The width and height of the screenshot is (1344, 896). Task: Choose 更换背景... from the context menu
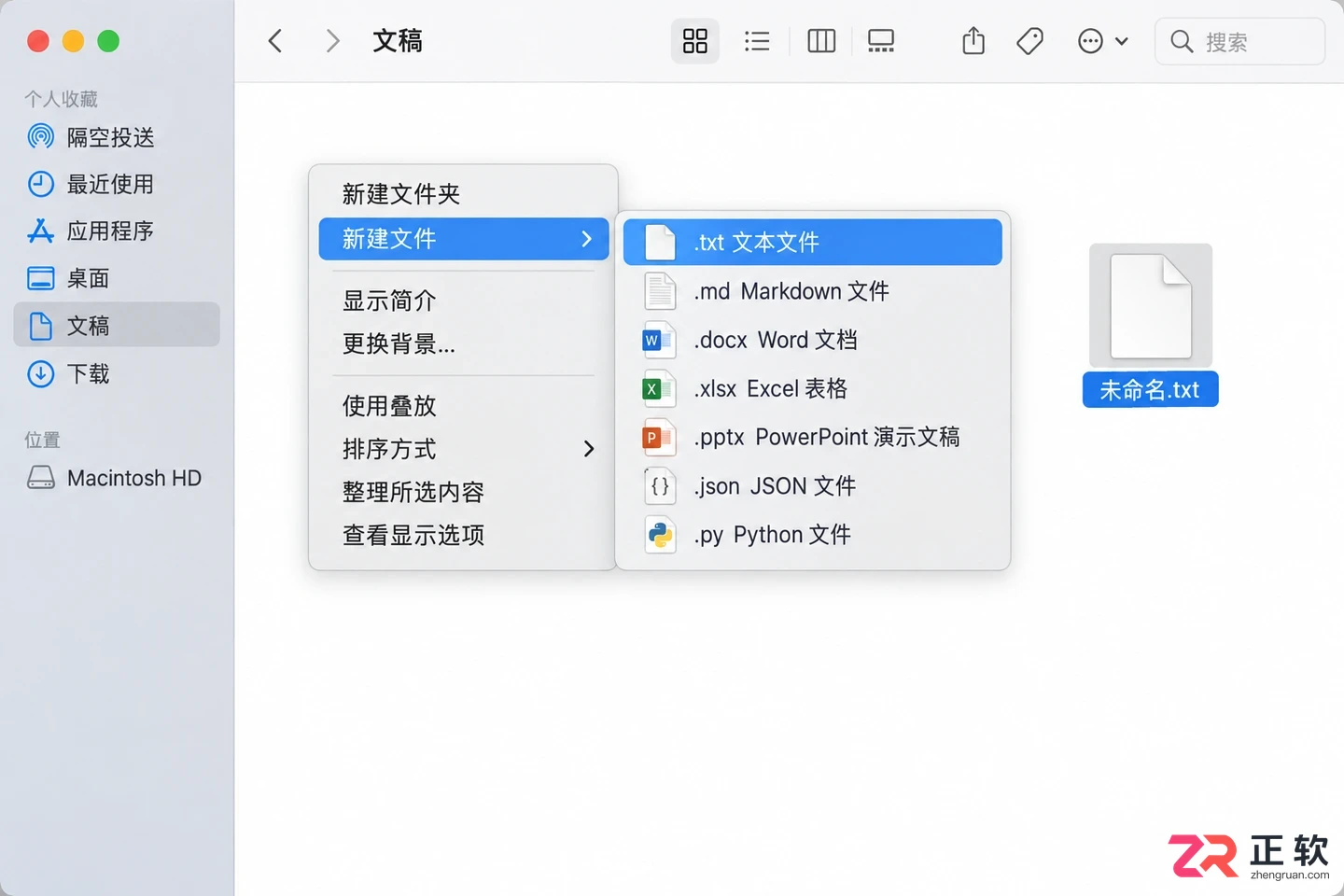point(463,343)
